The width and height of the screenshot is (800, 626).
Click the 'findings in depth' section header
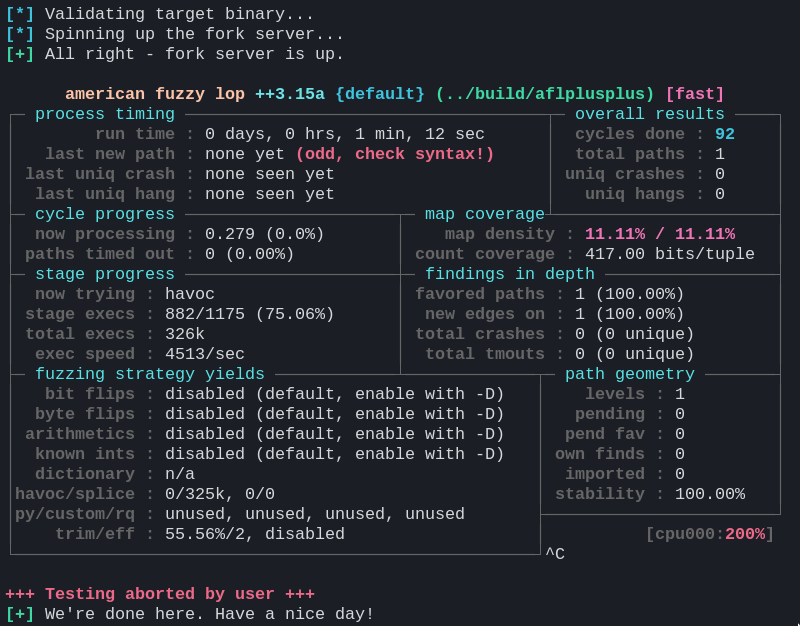[510, 273]
